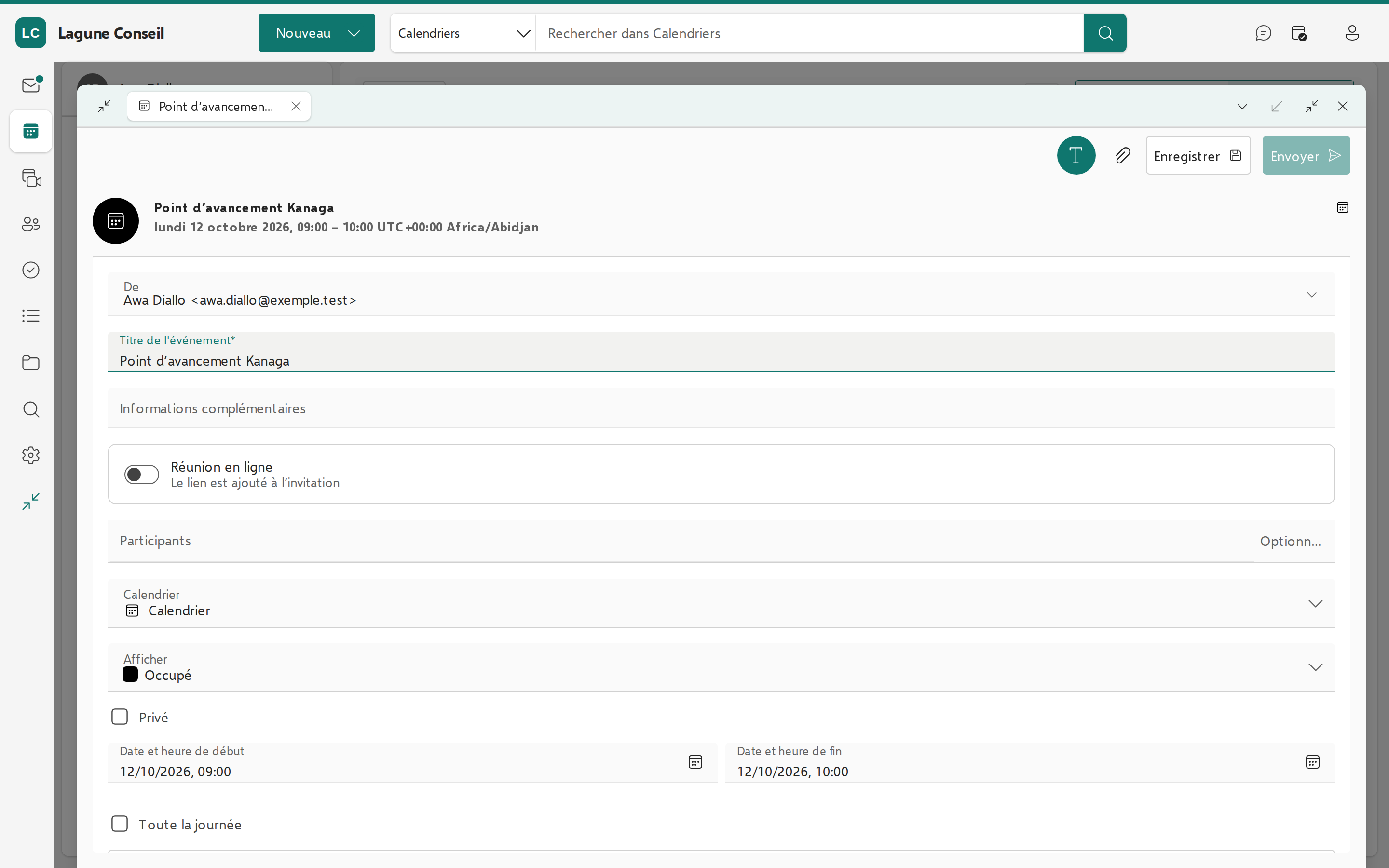The height and width of the screenshot is (868, 1389).
Task: Click the black Occupé color swatch
Action: point(130,674)
